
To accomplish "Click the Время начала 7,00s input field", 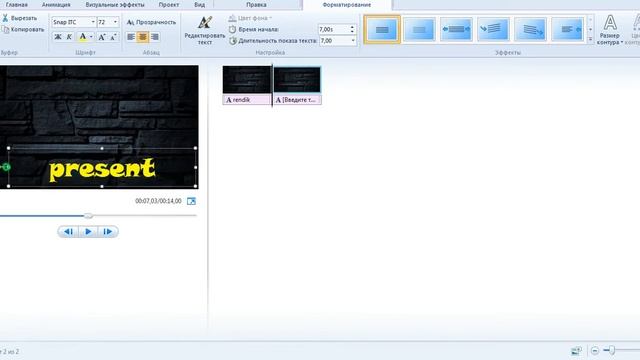I will click(x=333, y=29).
